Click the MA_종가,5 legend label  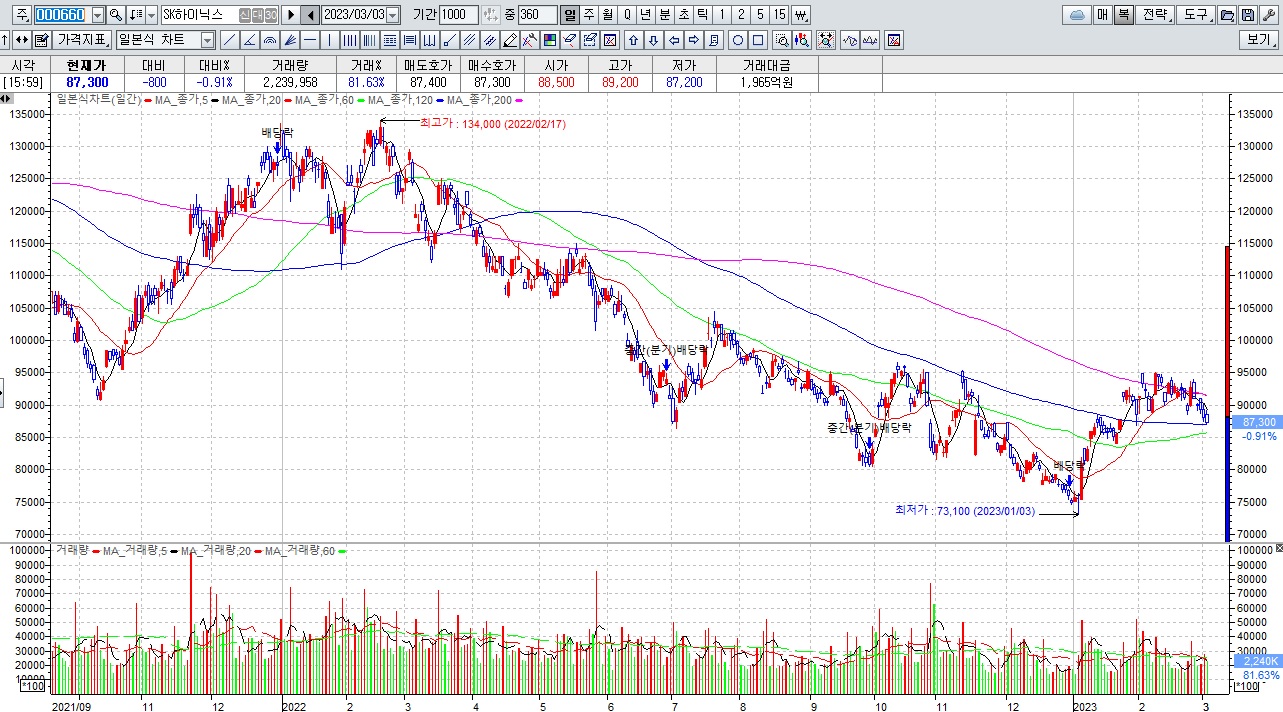point(181,100)
